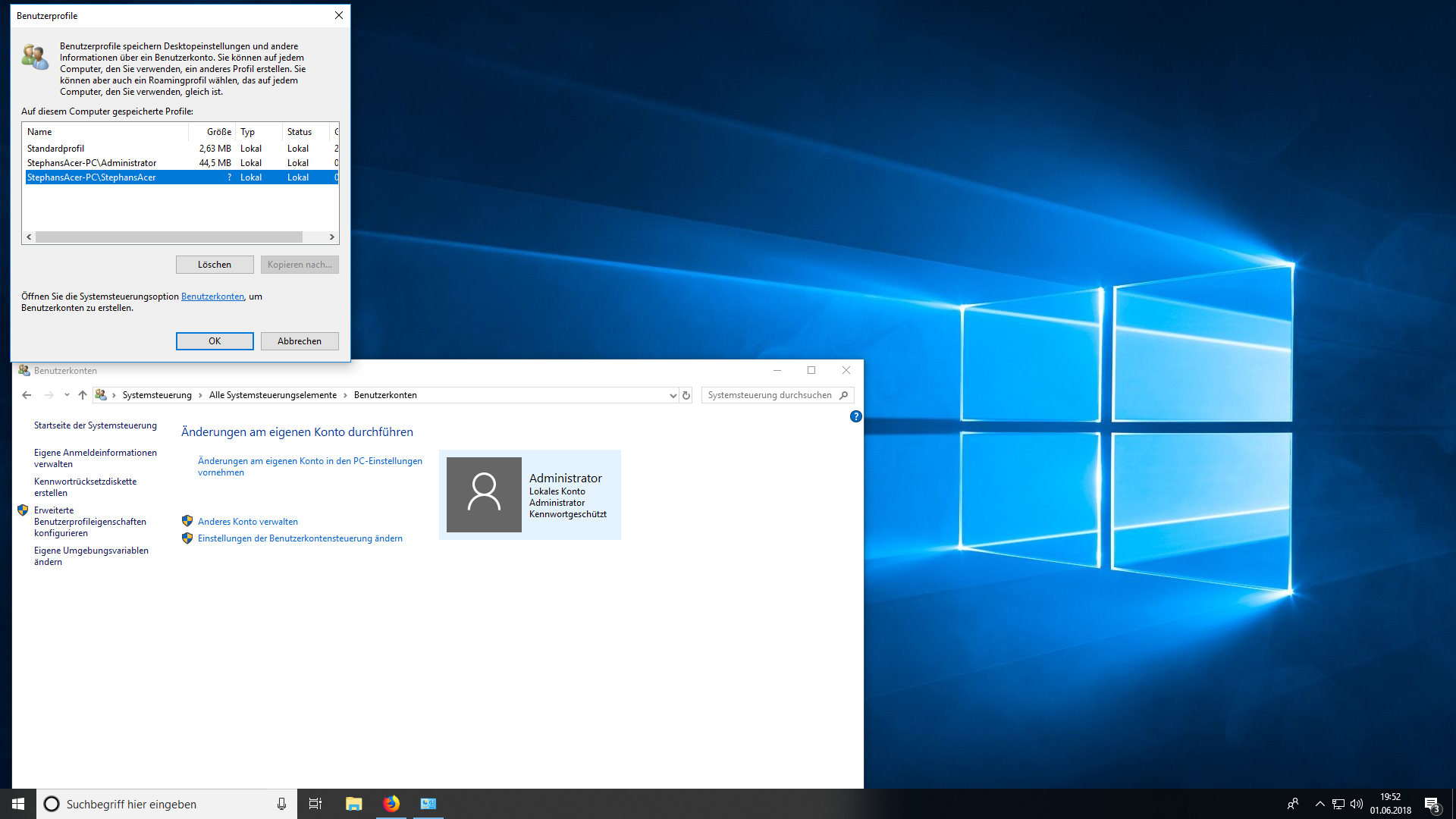Image resolution: width=1456 pixels, height=819 pixels.
Task: Select the Standardprofil row in list
Action: (x=56, y=149)
